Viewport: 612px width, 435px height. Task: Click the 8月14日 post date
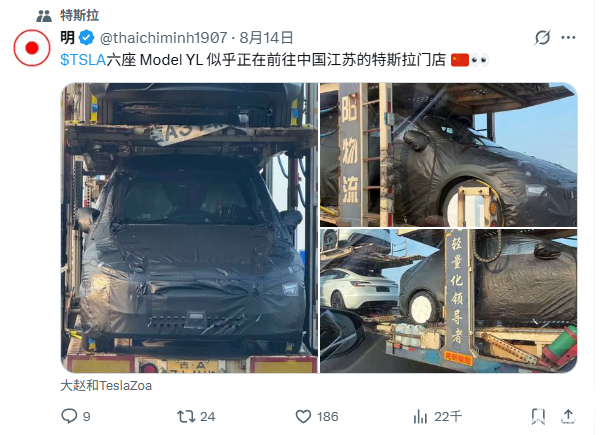[266, 38]
